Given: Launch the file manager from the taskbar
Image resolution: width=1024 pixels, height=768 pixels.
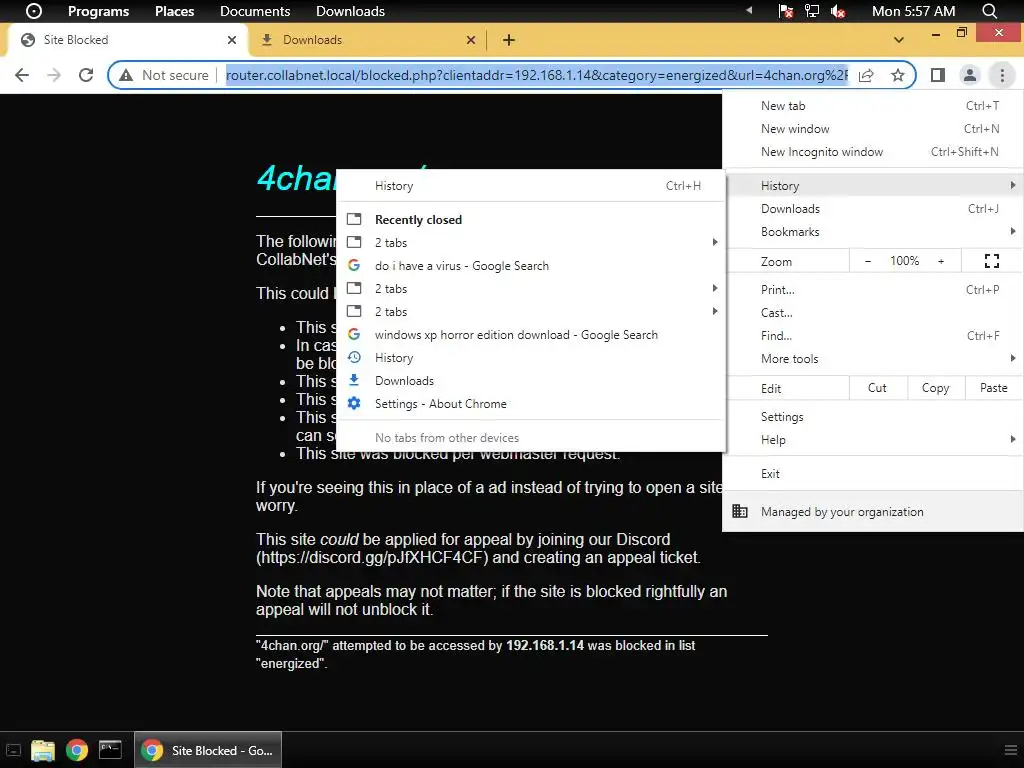Looking at the screenshot, I should coord(42,750).
